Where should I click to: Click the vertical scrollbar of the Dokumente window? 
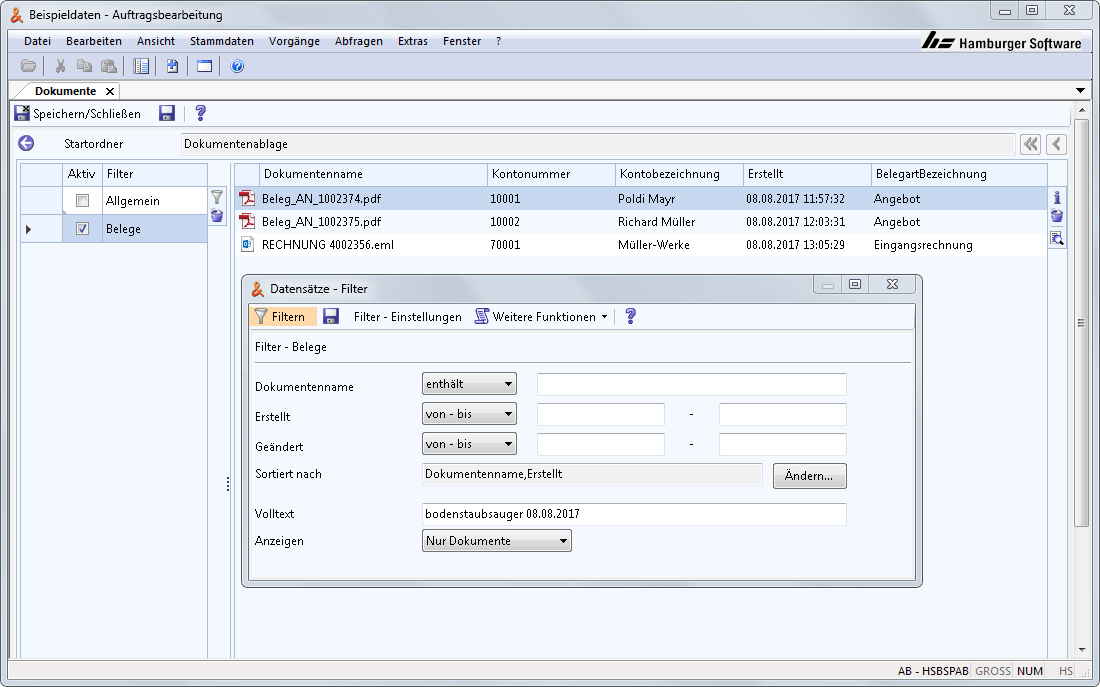(x=1081, y=323)
